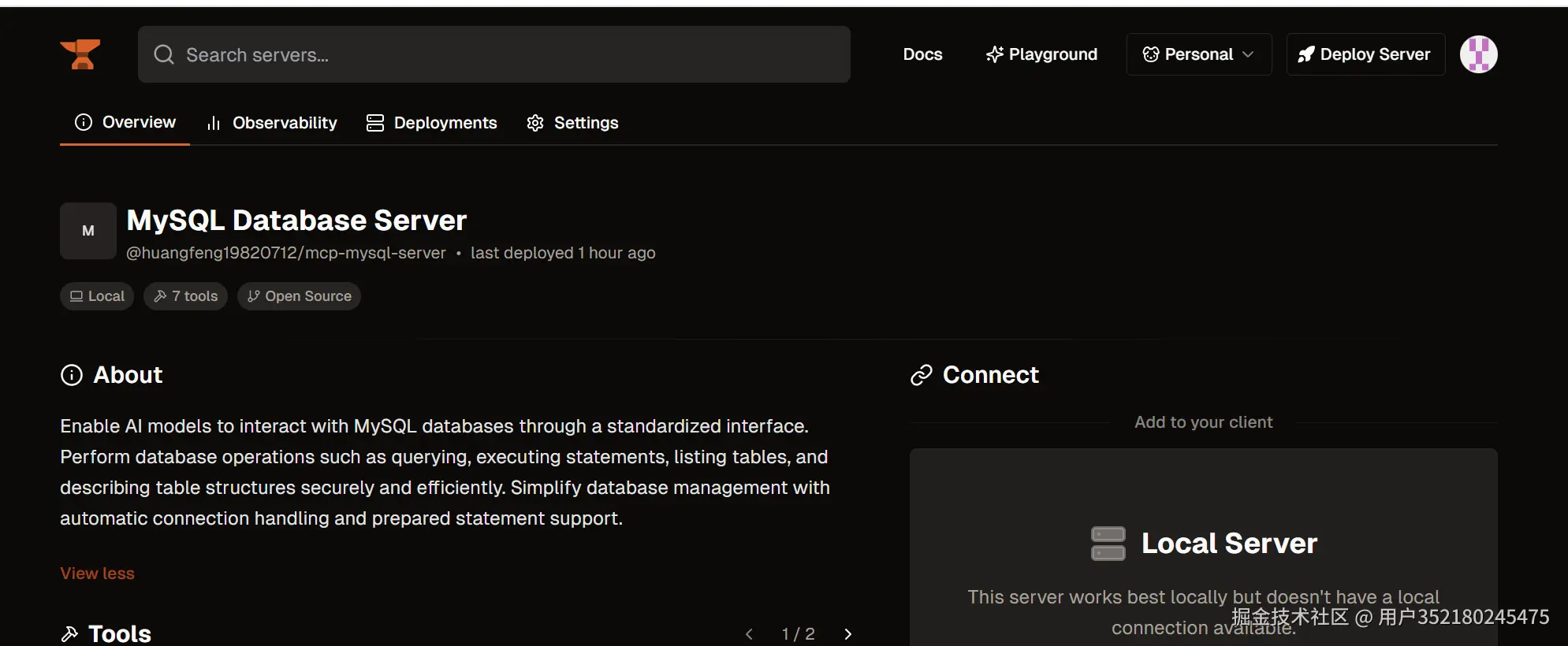This screenshot has width=1568, height=646.
Task: Open the Playground page
Action: click(x=1041, y=54)
